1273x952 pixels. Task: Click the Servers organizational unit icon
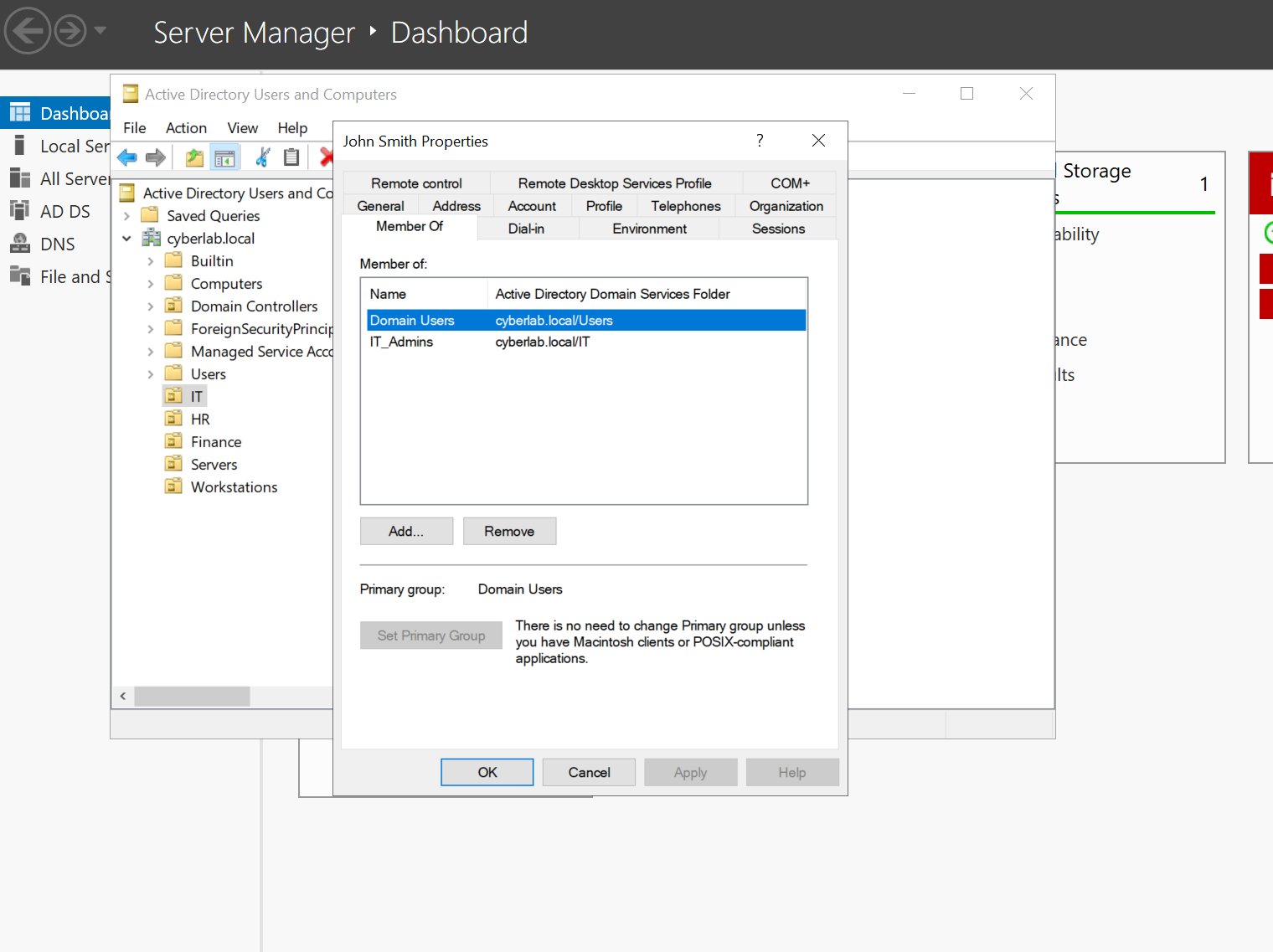point(173,465)
